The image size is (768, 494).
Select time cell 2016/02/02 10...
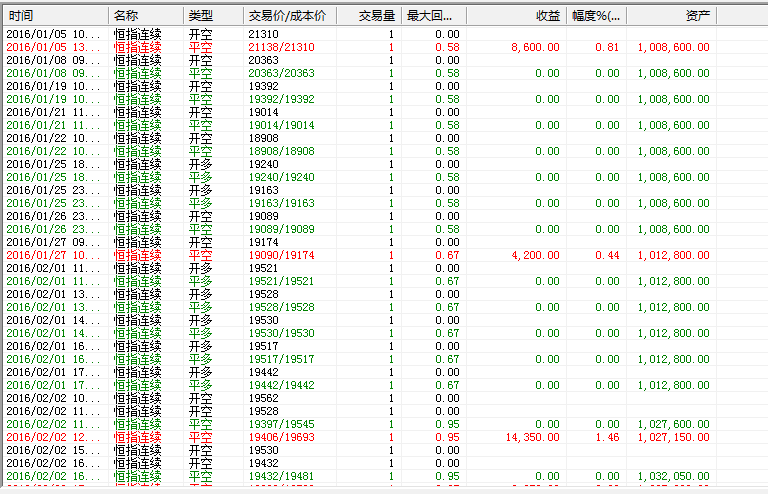[53, 398]
